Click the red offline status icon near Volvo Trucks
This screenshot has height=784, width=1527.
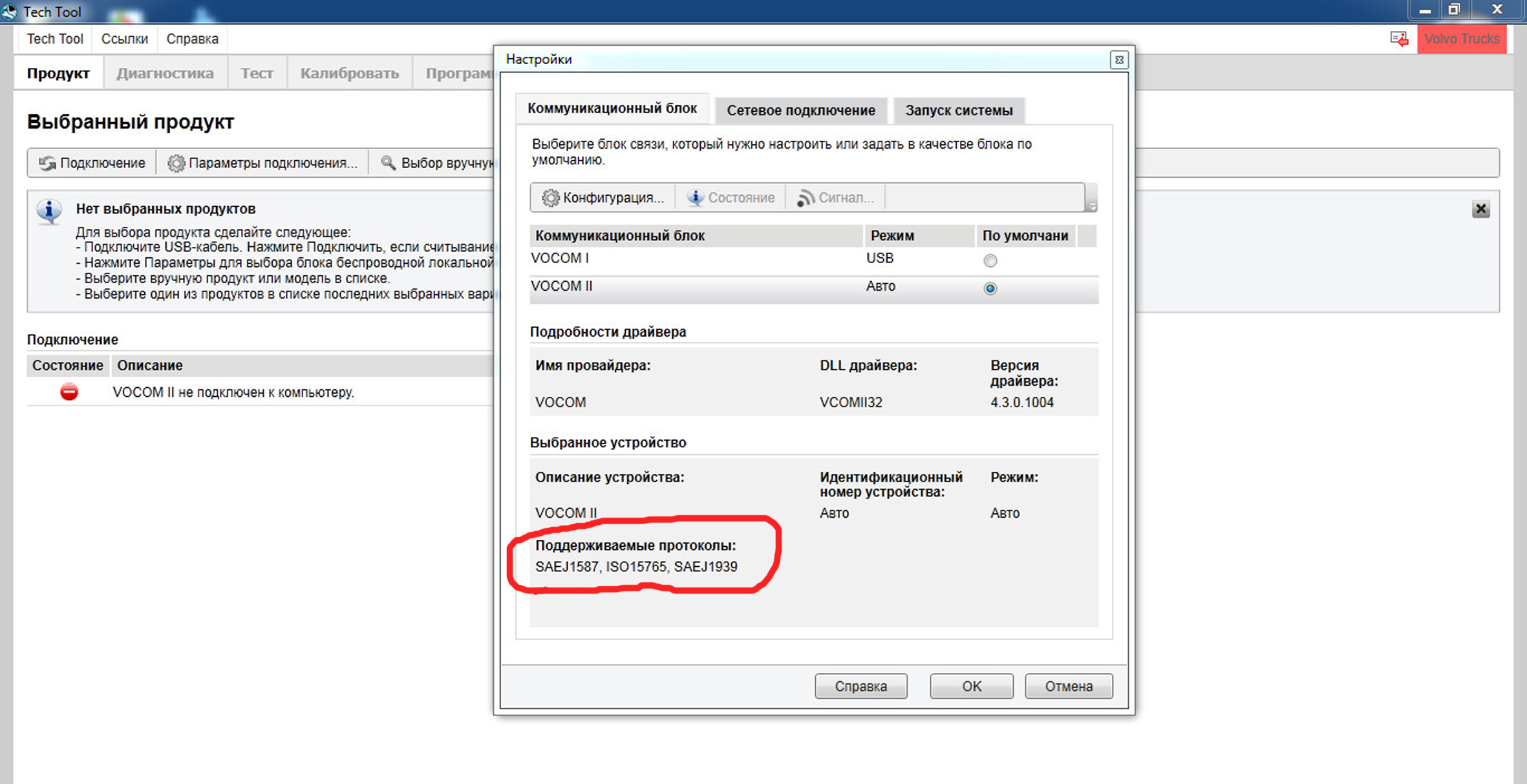pos(1400,39)
